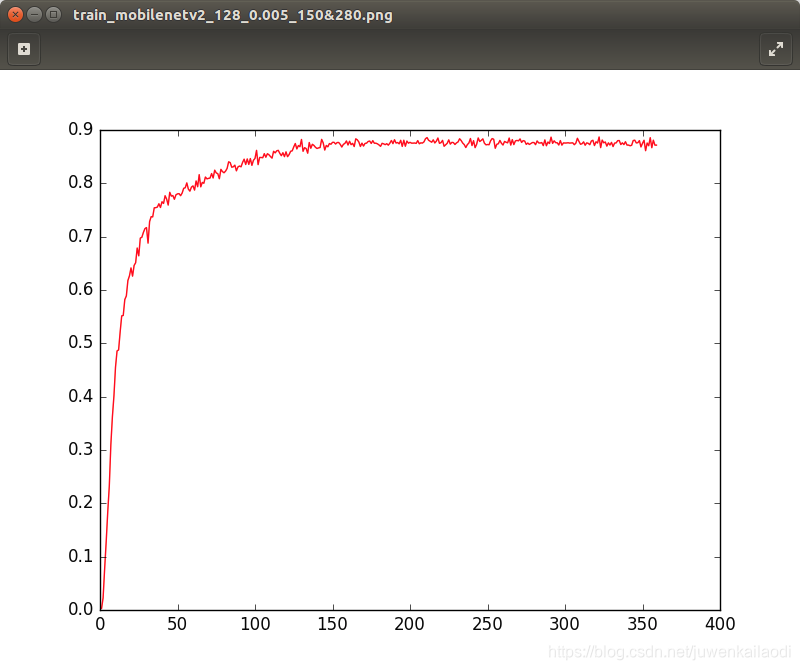Minimize the image viewer window

[x=34, y=14]
